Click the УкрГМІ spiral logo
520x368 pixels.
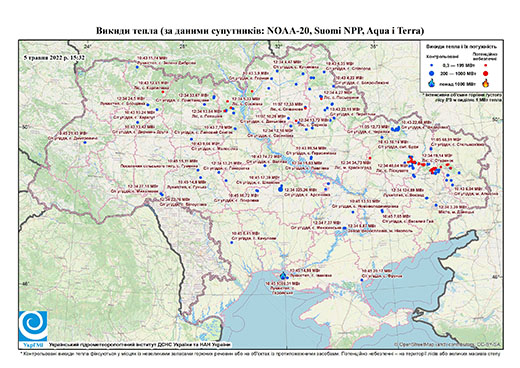pyautogui.click(x=33, y=326)
